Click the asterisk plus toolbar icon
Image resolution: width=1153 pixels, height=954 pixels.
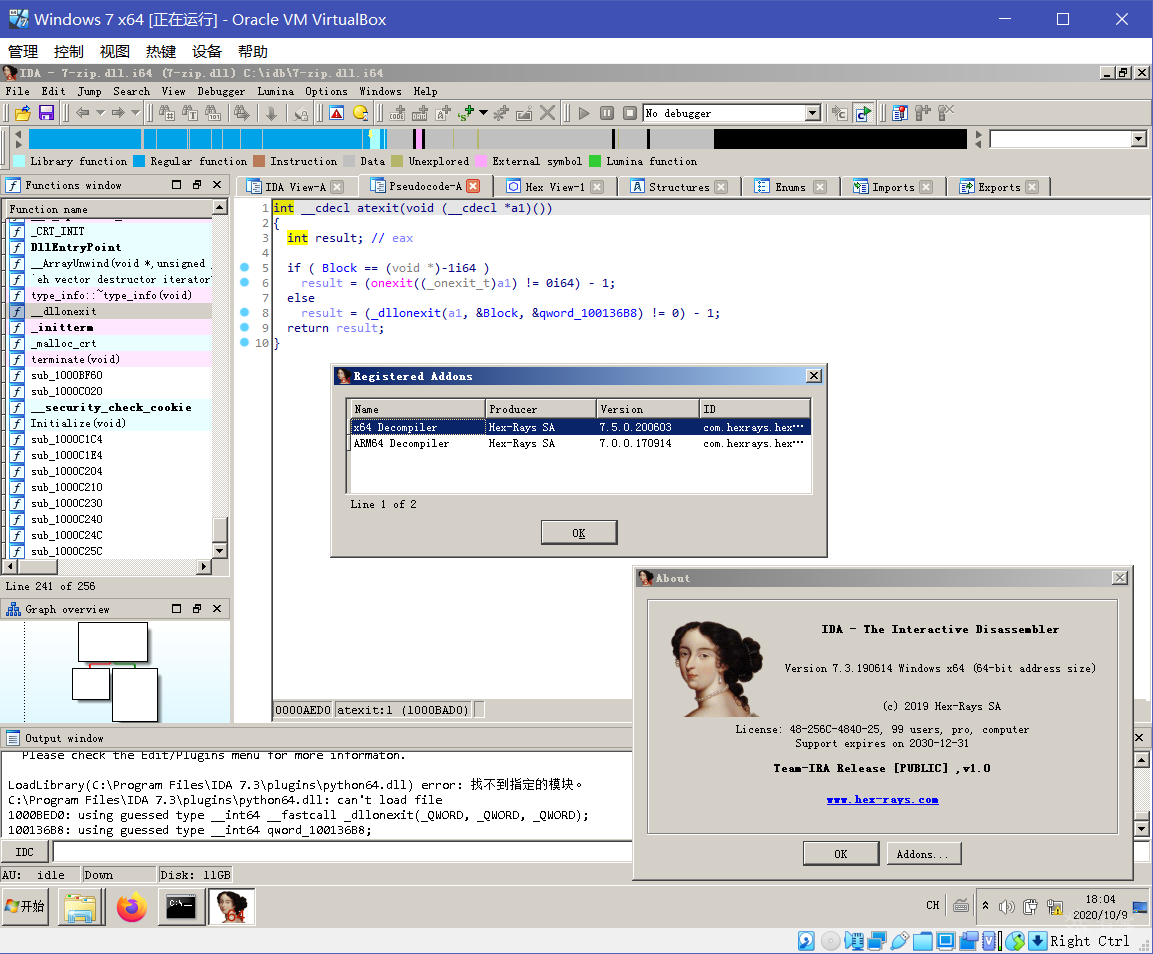tap(501, 113)
